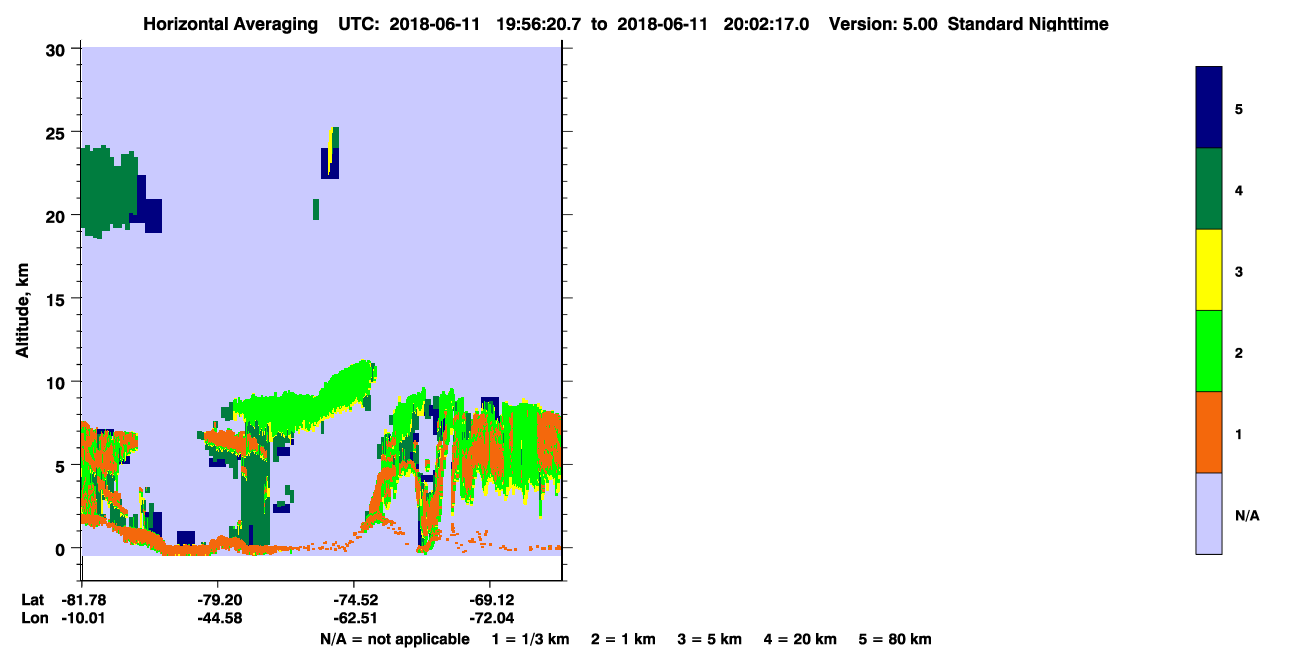The image size is (1300, 667).
Task: Click the large dark green feature near 21 km
Action: click(108, 192)
